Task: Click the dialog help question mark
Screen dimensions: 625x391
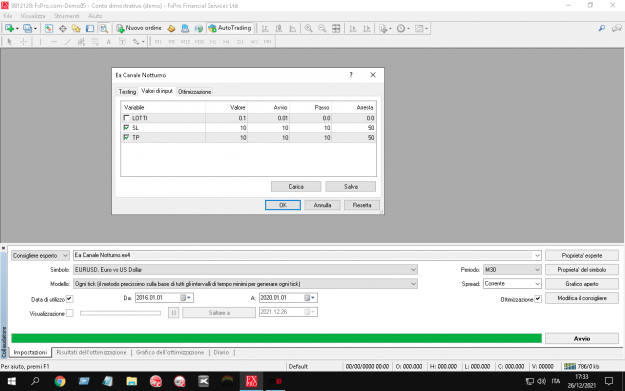Action: [351, 75]
